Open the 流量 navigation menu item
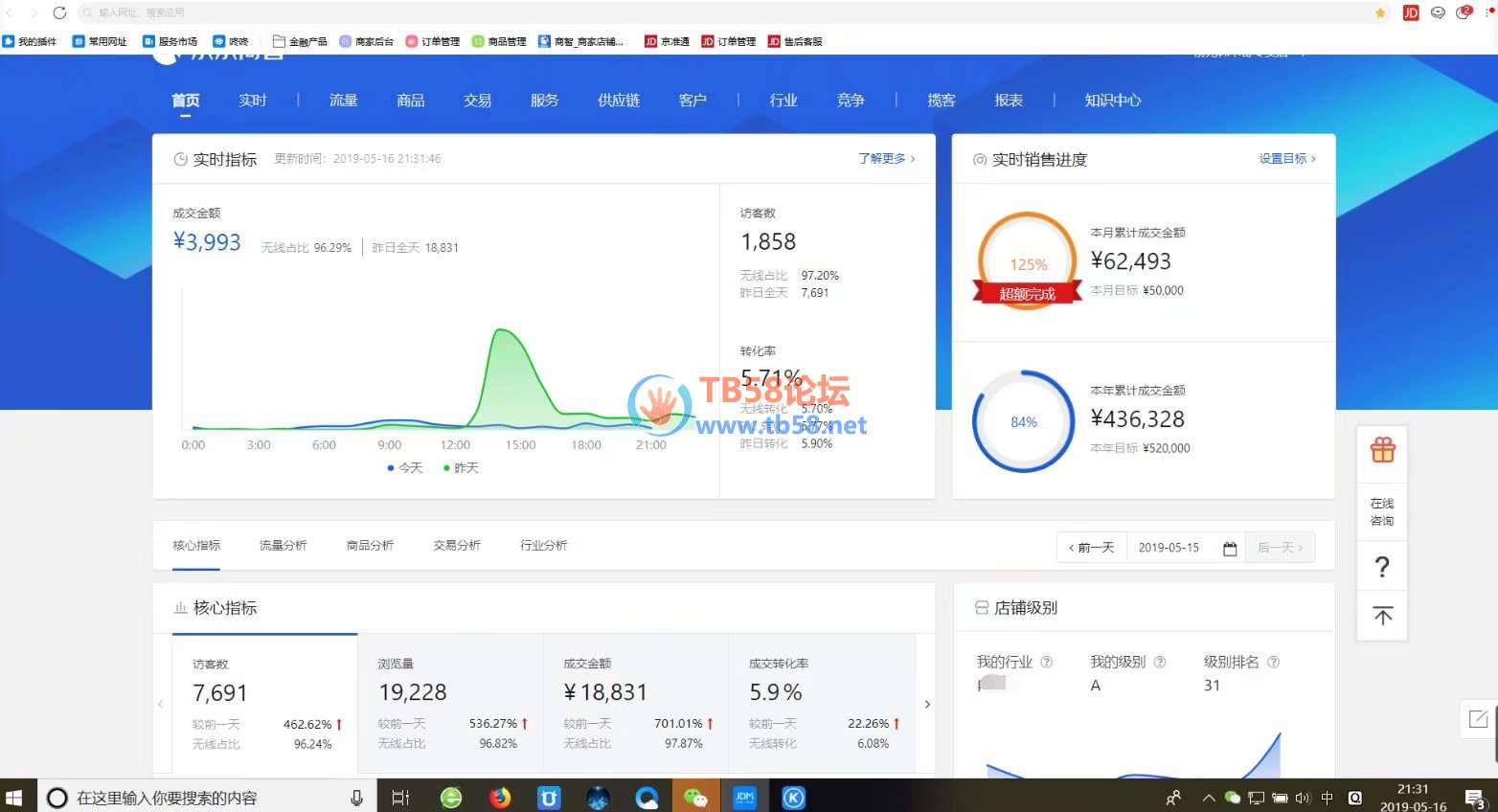Image resolution: width=1498 pixels, height=812 pixels. (x=343, y=101)
